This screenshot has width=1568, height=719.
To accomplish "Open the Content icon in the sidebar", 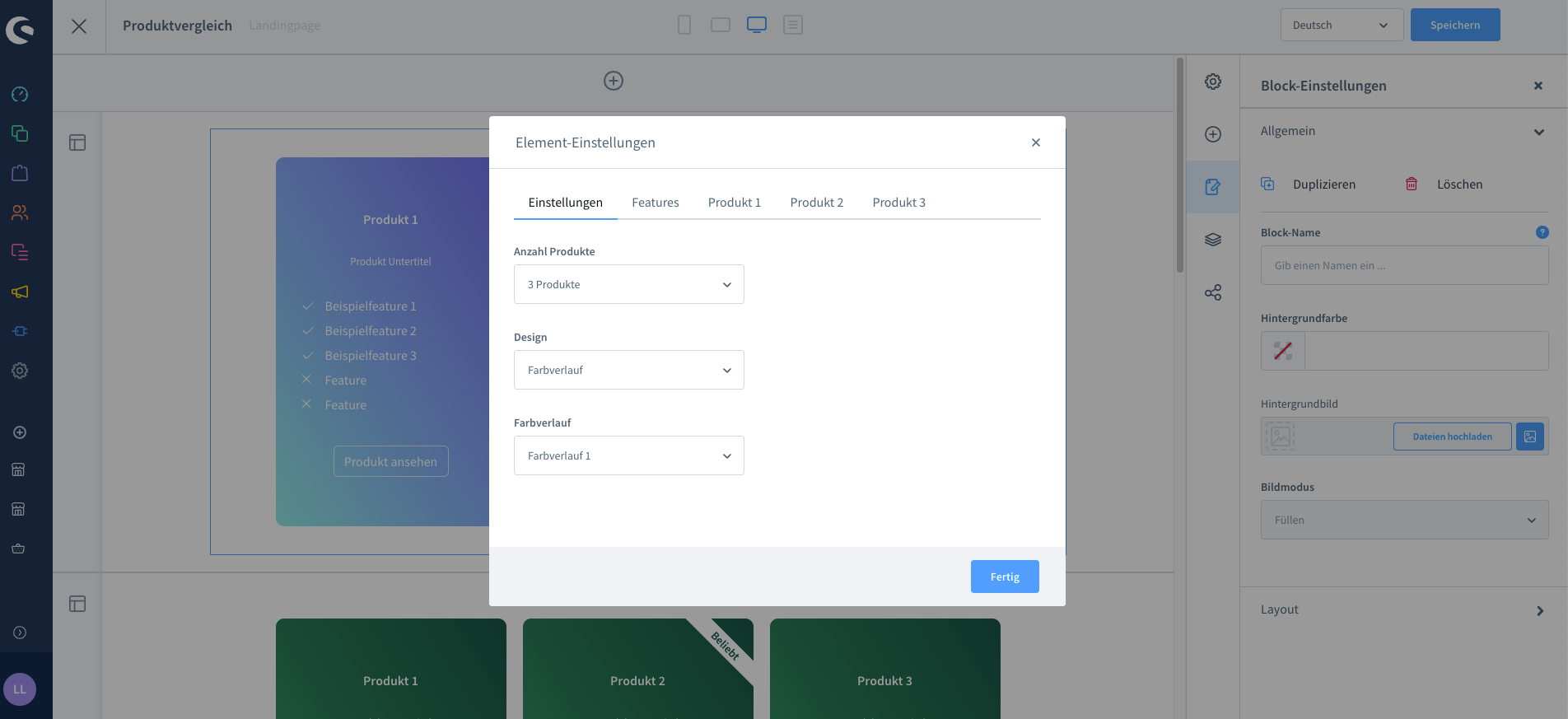I will (x=20, y=252).
